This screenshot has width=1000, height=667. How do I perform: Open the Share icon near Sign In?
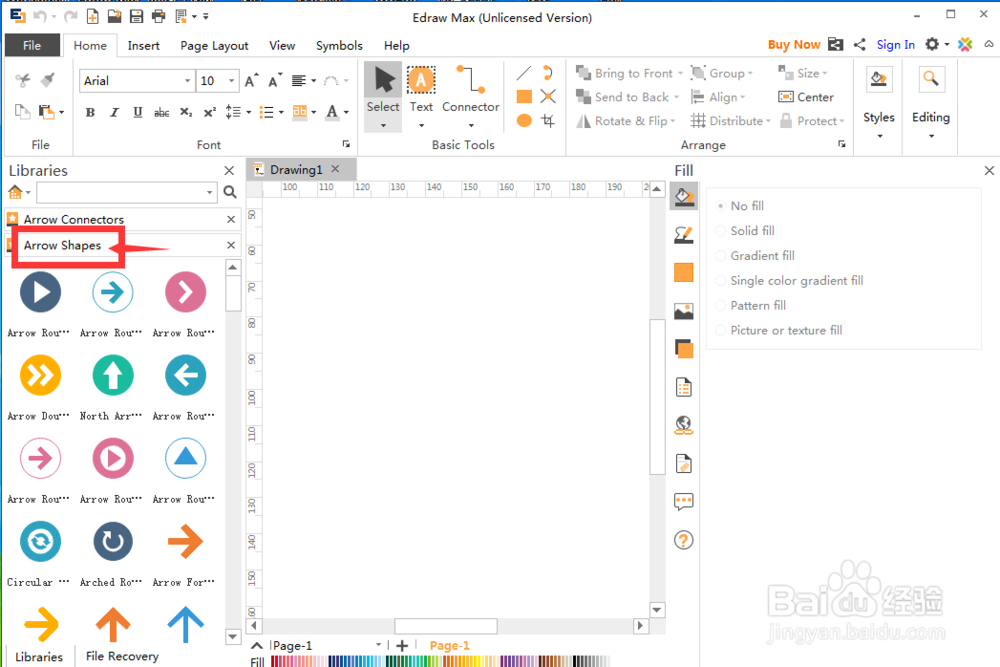(x=860, y=44)
